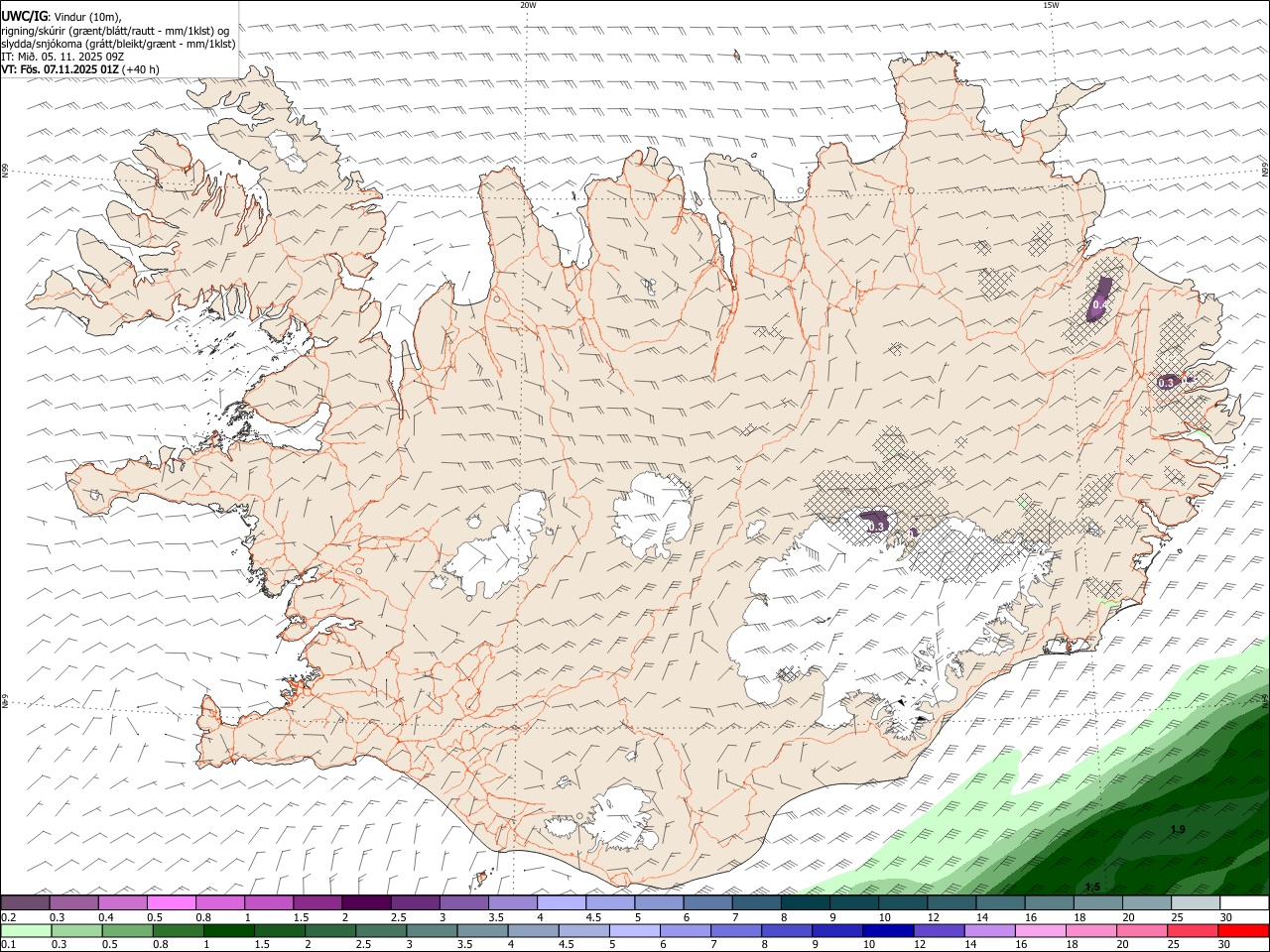The image size is (1270, 952).
Task: Select the navy blue swatch at 10 in bottom row
Action: click(x=888, y=930)
